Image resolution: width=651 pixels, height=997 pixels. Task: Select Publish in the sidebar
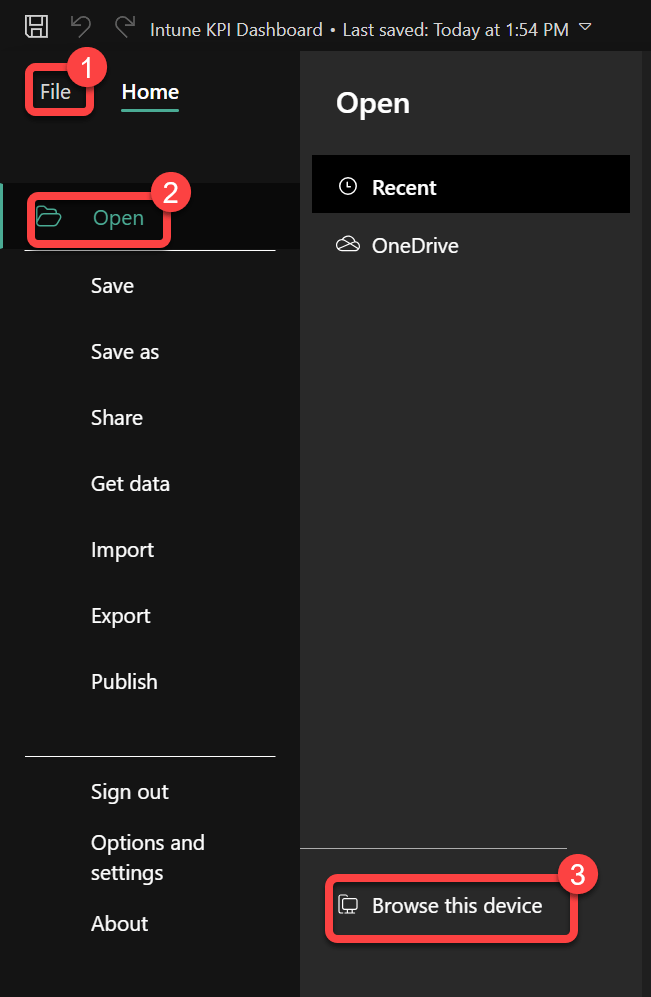coord(124,682)
